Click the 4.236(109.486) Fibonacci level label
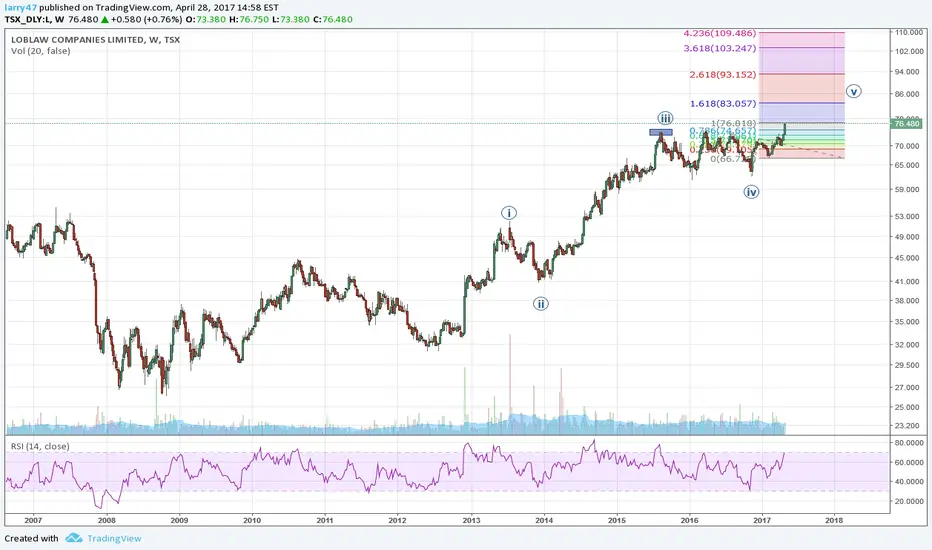Viewport: 932px width, 550px height. click(720, 33)
